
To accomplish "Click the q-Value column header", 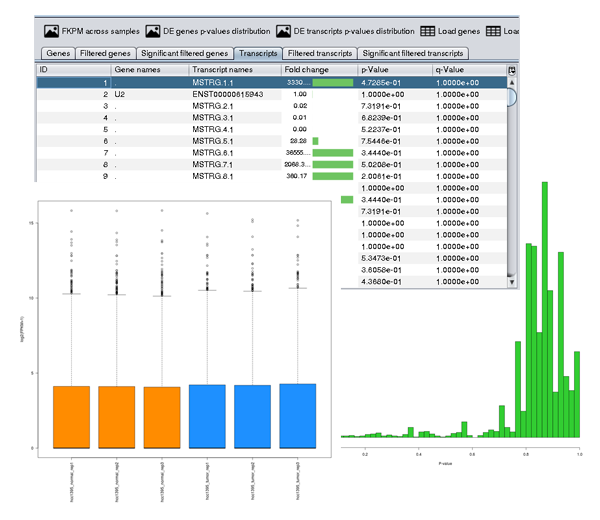I will pos(468,70).
